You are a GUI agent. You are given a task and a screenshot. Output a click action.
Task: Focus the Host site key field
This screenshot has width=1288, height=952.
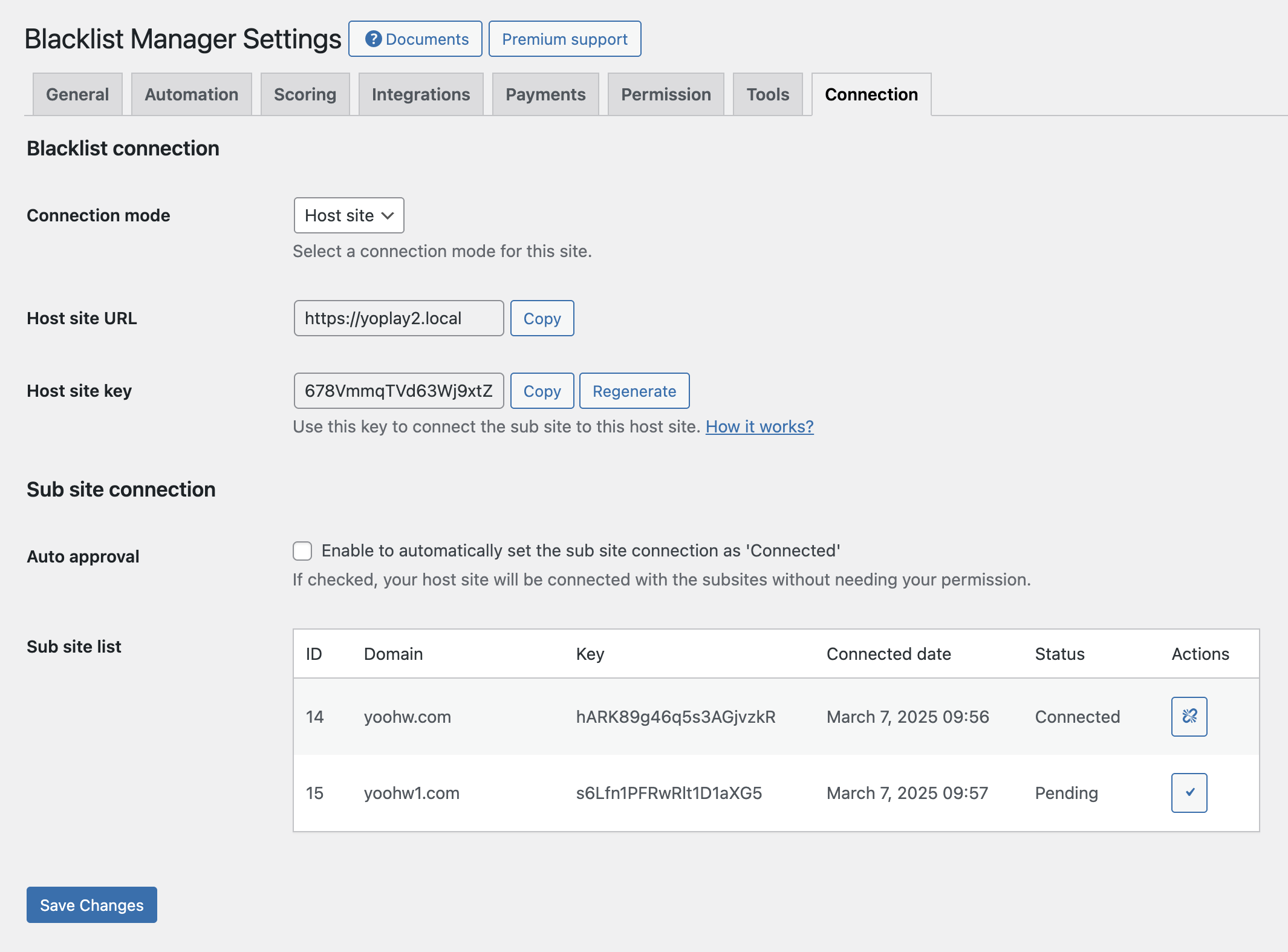(398, 391)
